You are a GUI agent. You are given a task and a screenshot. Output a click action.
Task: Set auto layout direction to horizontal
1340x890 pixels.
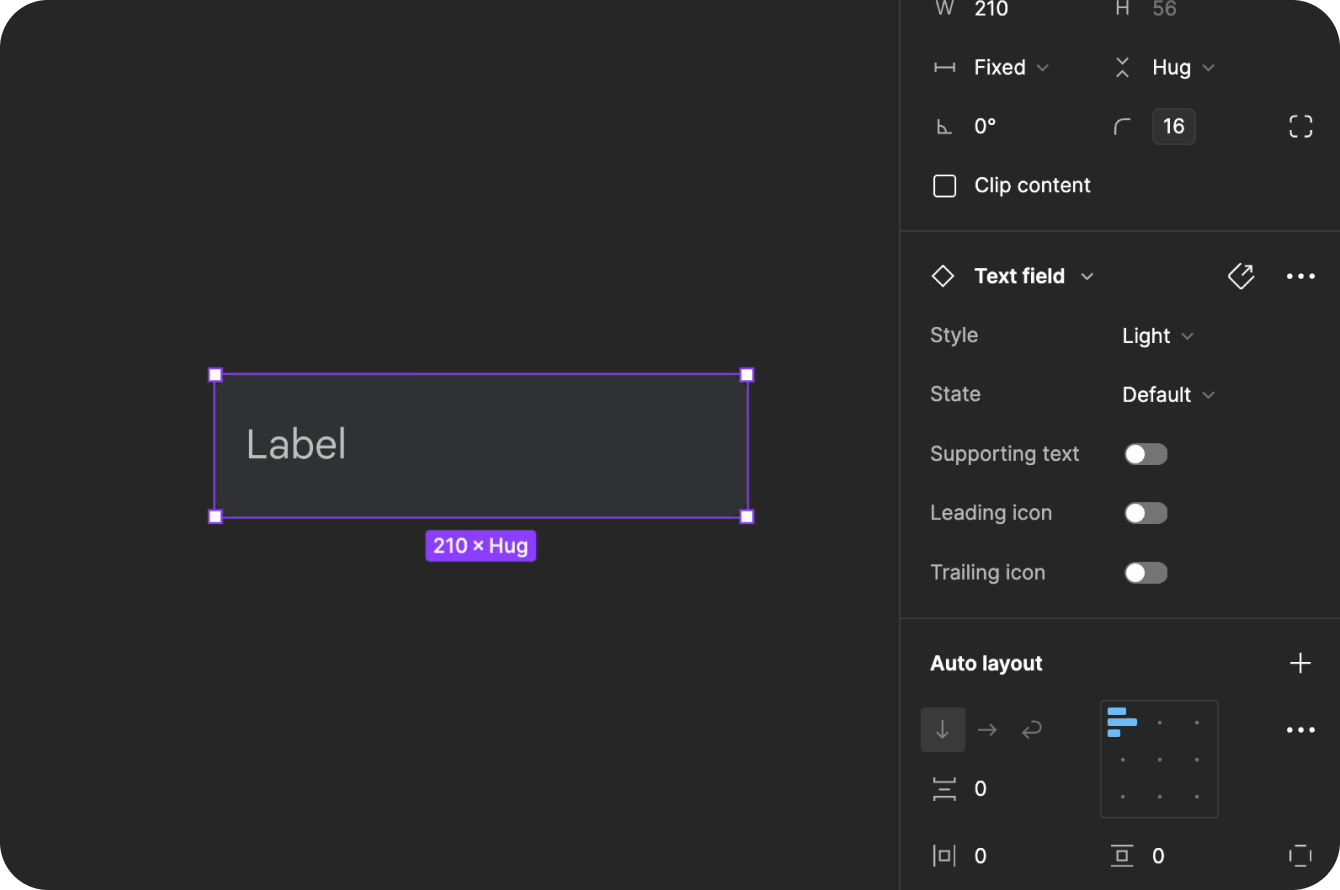point(987,730)
